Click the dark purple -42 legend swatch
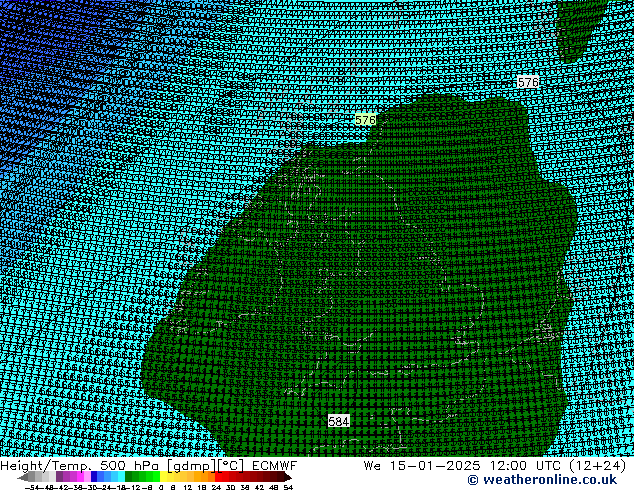634x490 pixels. (x=59, y=476)
